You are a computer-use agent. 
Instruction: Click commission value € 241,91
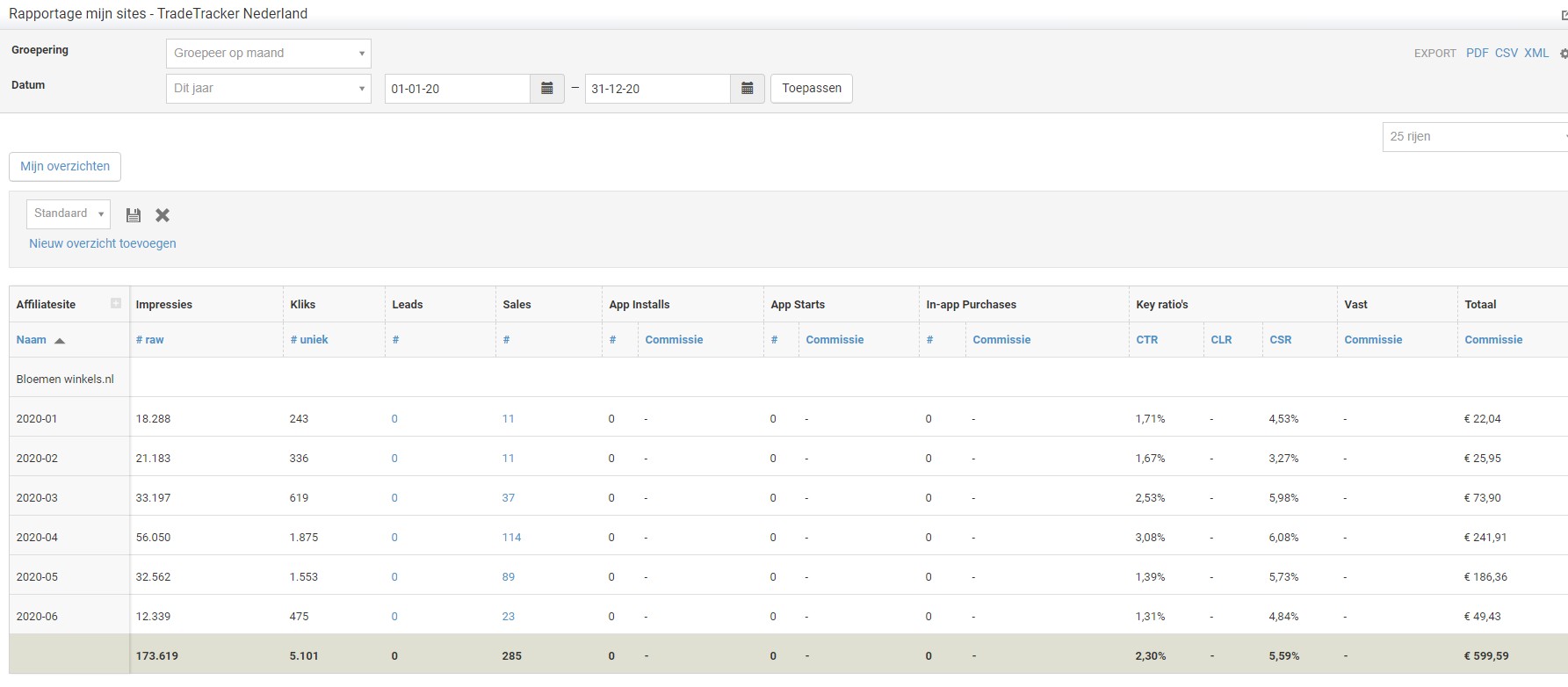tap(1485, 538)
